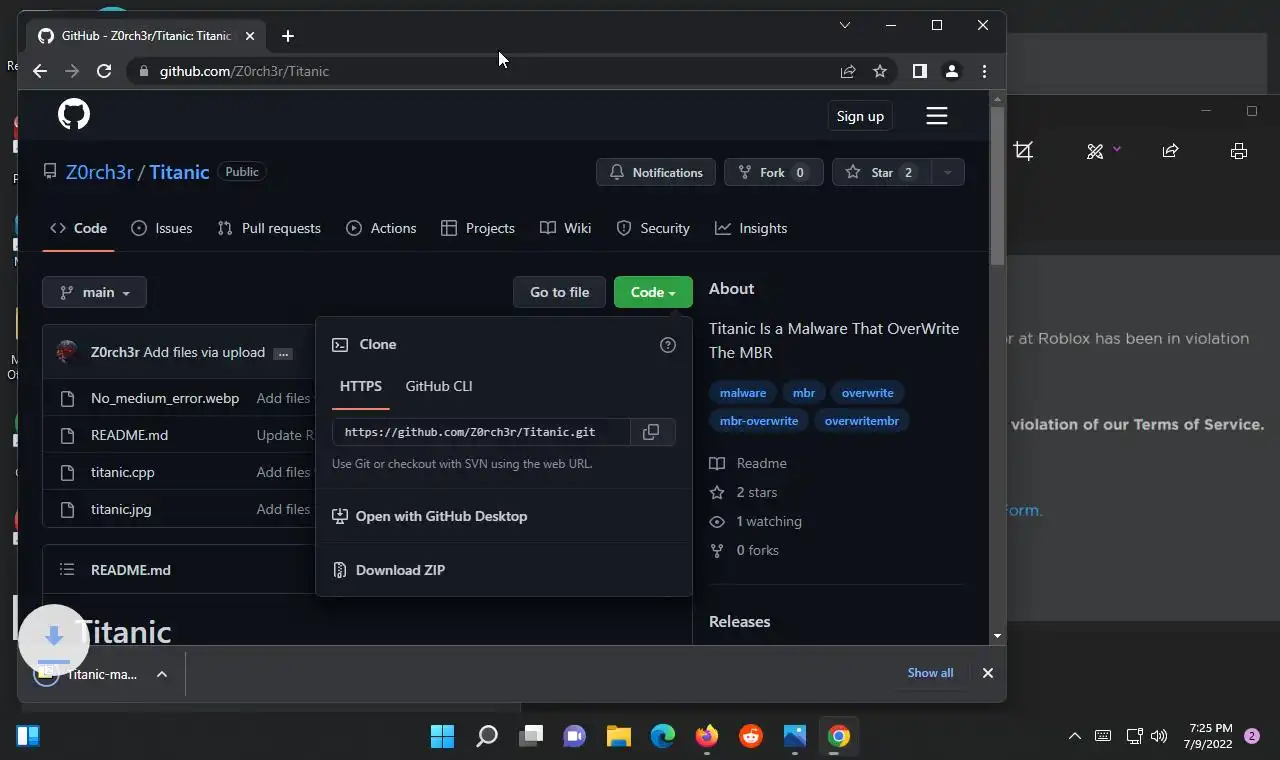Image resolution: width=1280 pixels, height=760 pixels.
Task: Fork the repository
Action: coord(773,172)
